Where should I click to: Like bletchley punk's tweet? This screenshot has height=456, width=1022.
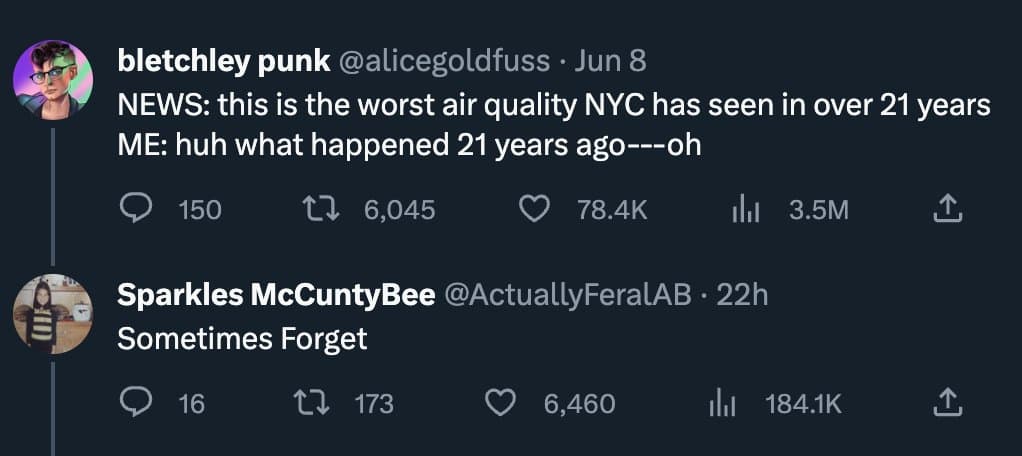[537, 209]
